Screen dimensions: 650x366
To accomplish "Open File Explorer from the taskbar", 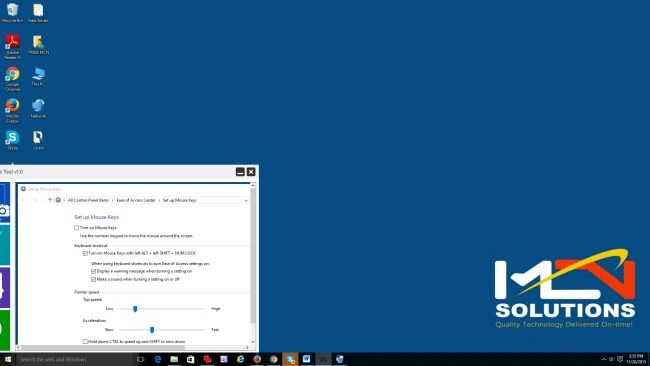I will (x=174, y=359).
